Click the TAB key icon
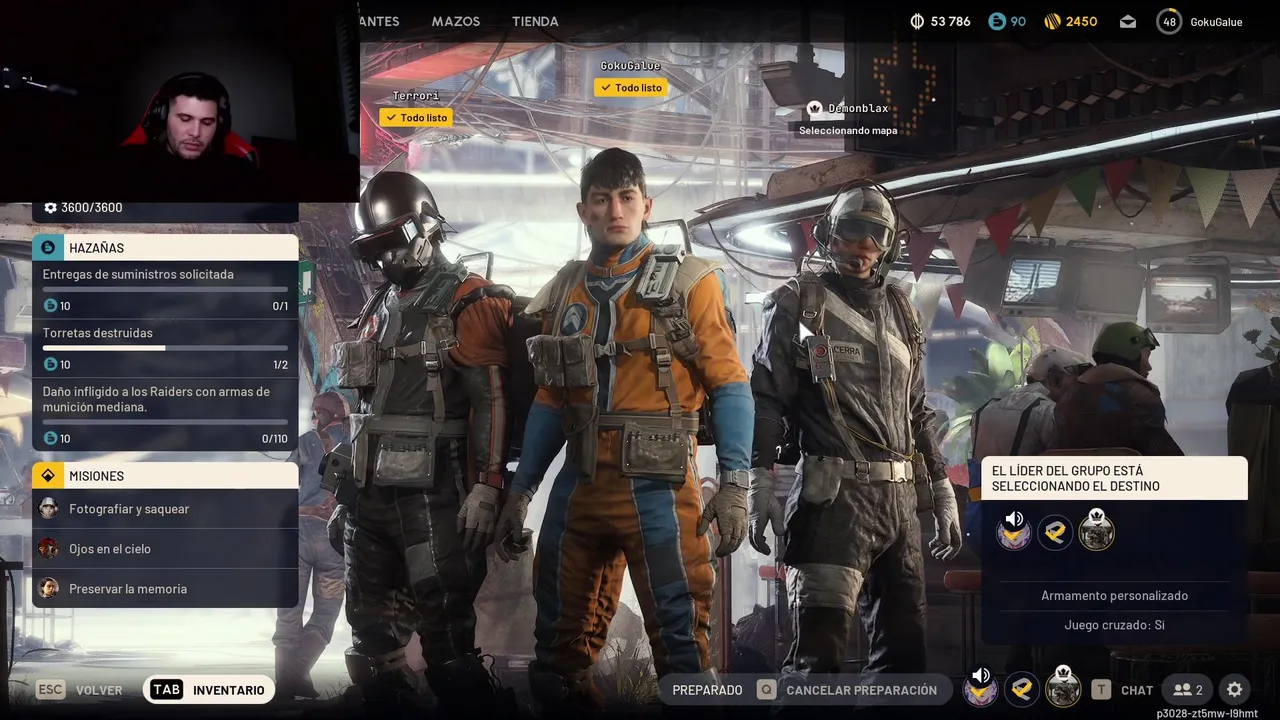 point(167,690)
